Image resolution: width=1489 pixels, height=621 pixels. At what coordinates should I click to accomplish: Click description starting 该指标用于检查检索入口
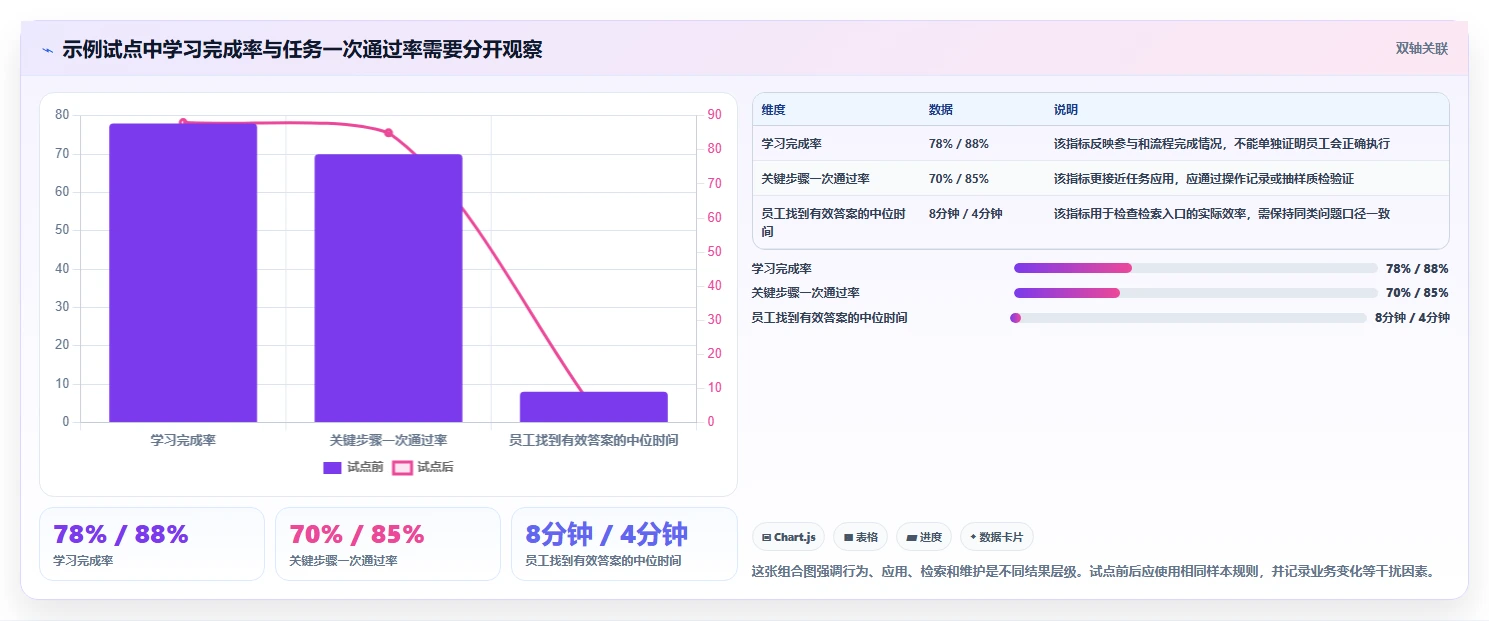(x=1221, y=214)
